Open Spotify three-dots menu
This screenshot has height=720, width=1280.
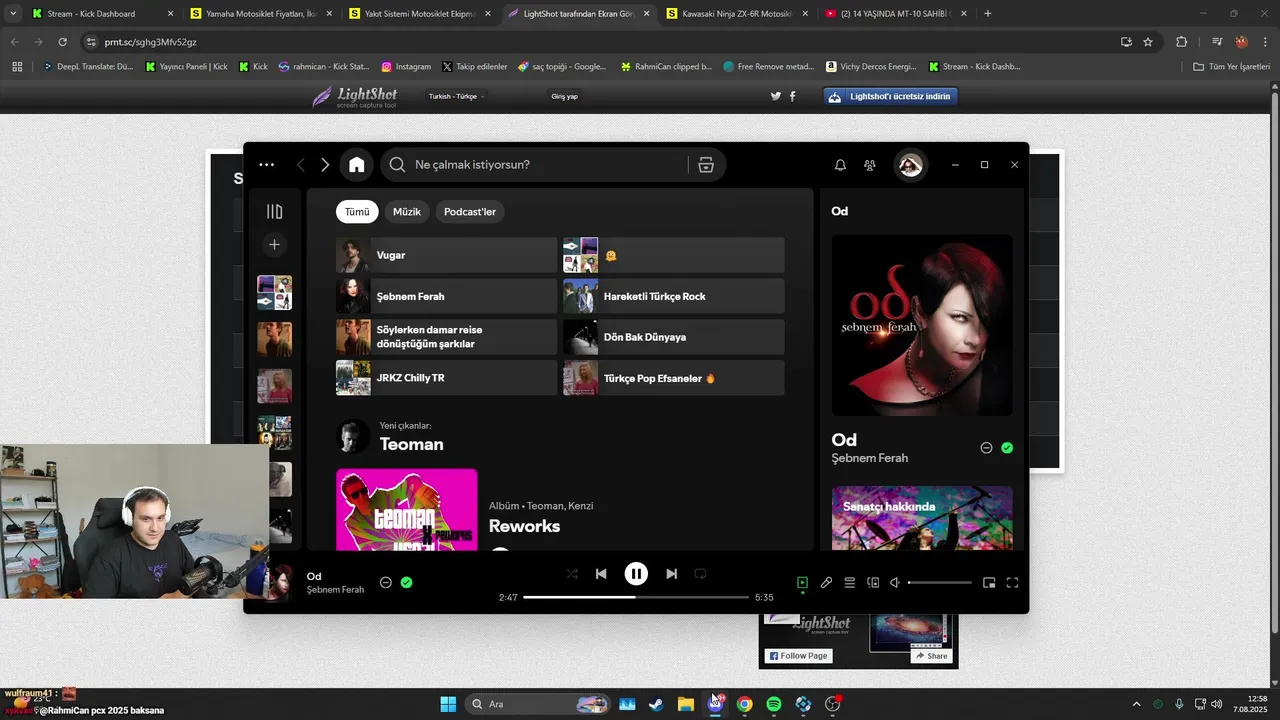tap(266, 165)
